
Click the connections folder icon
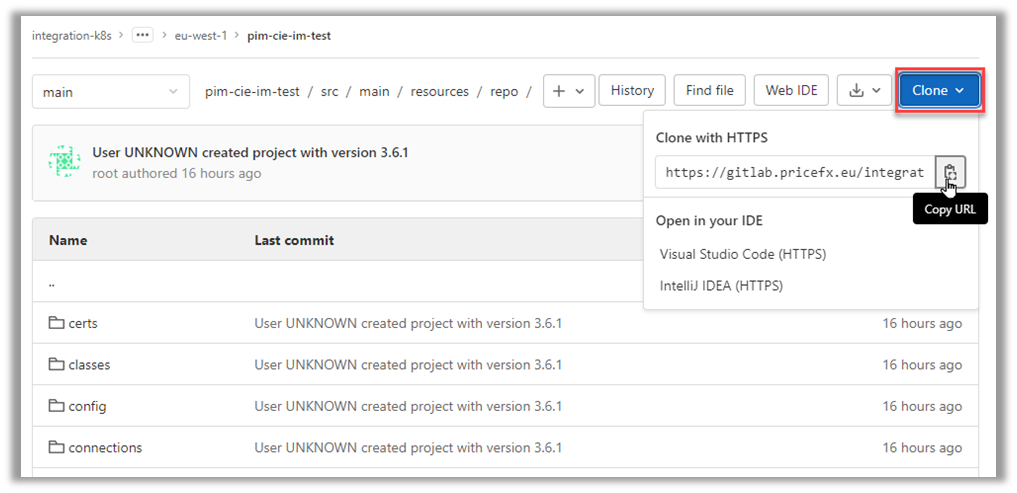pos(56,447)
